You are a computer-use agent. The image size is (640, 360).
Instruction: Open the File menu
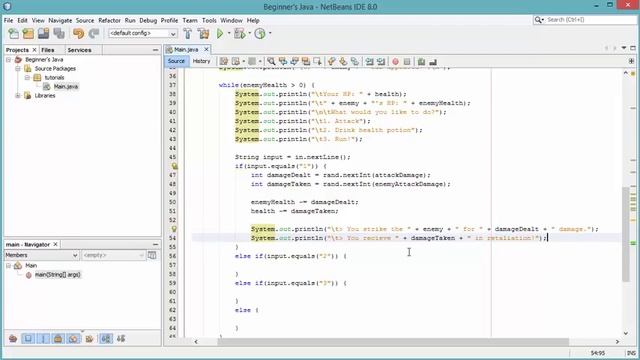(8, 20)
